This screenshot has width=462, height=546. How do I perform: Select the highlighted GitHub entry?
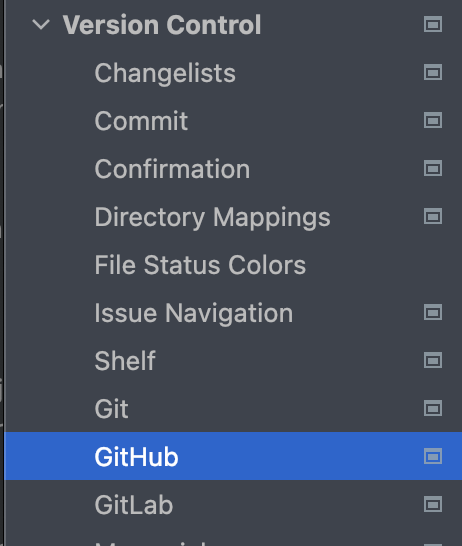(233, 456)
